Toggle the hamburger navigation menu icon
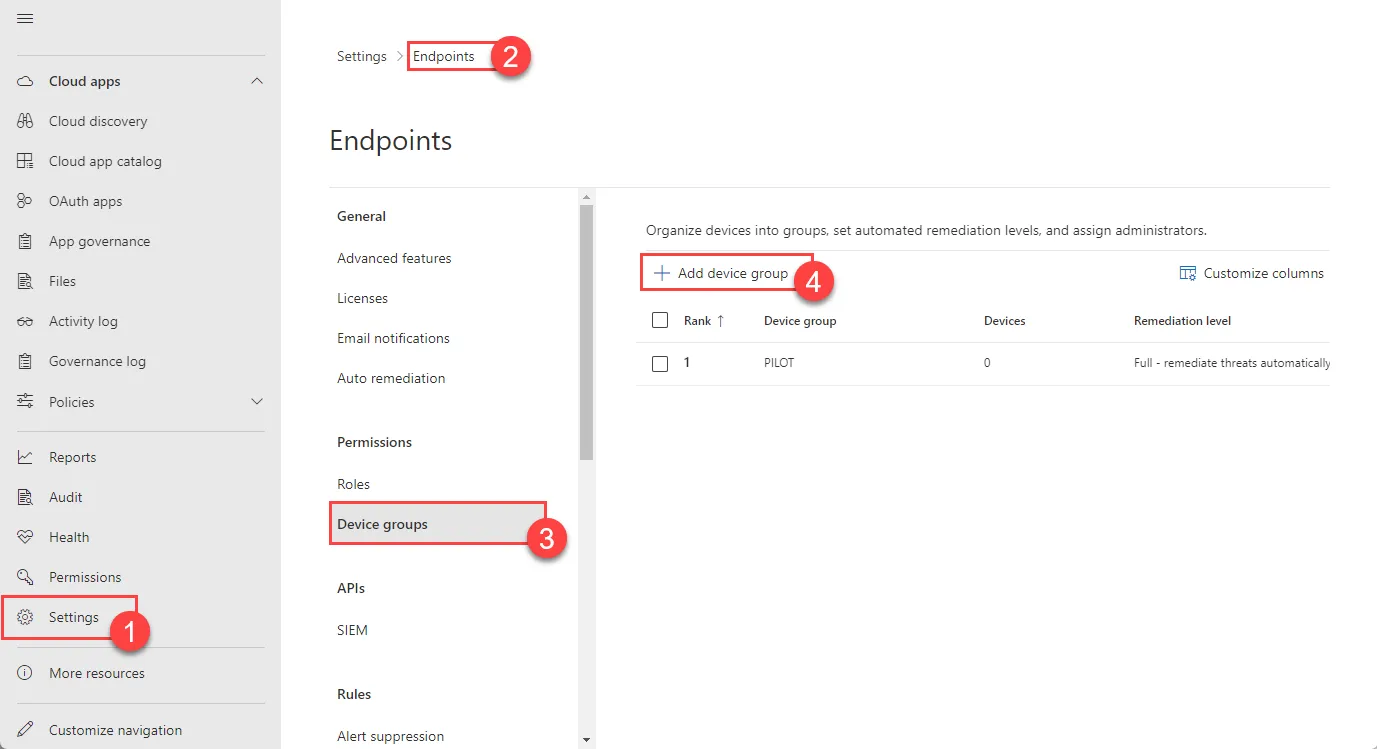 click(25, 19)
